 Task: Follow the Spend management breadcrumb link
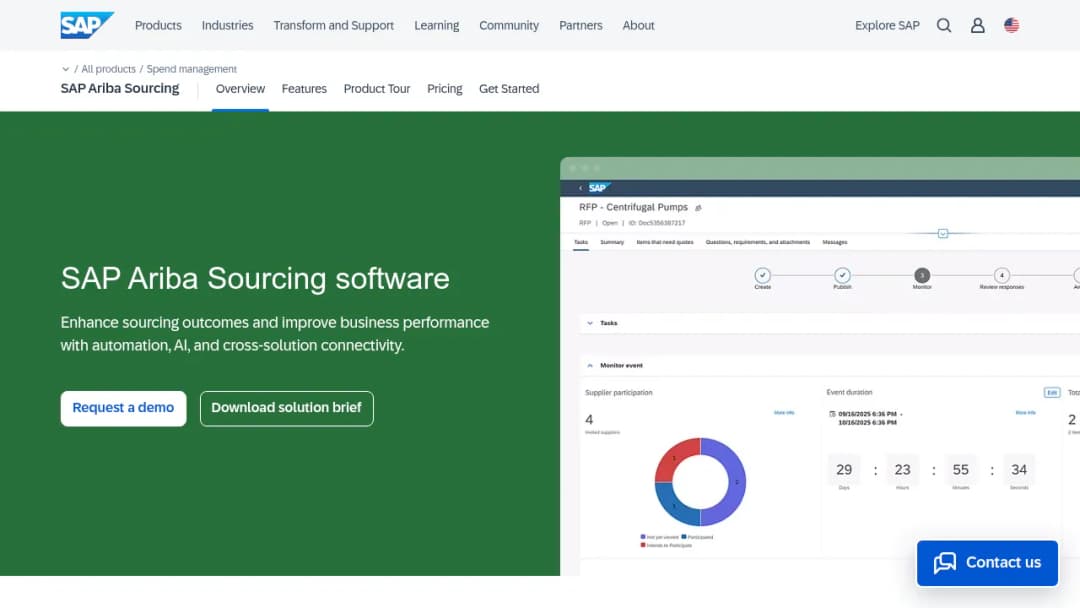pos(191,69)
